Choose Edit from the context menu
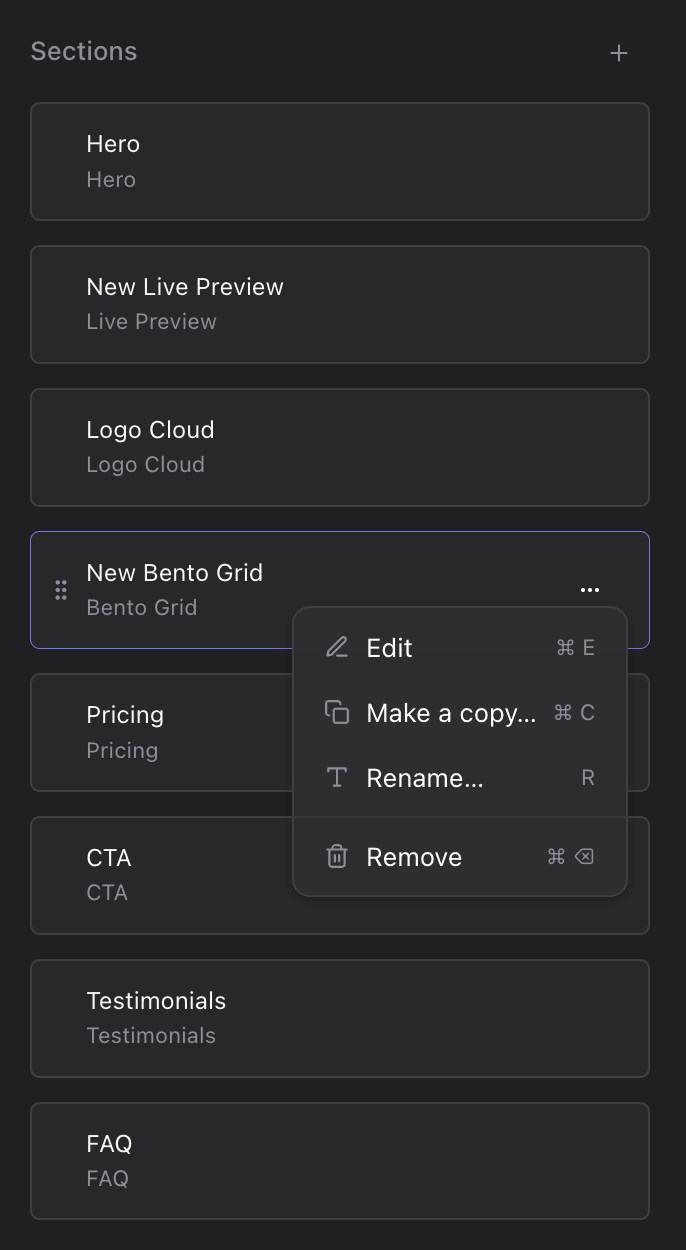Screen dimensions: 686x1250 point(460,648)
